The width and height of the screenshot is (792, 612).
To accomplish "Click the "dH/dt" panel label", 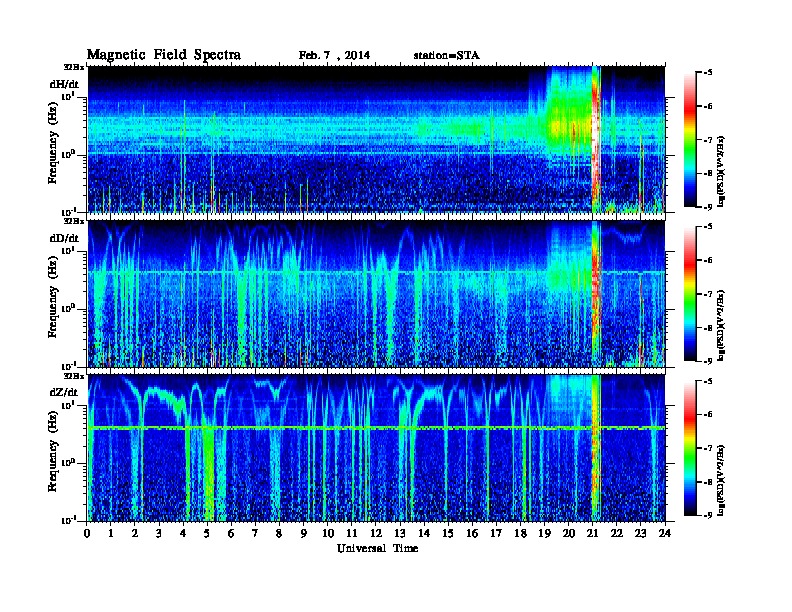I will click(x=64, y=84).
